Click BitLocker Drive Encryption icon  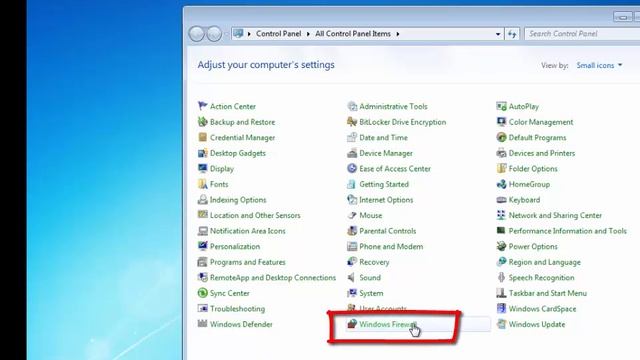point(352,122)
